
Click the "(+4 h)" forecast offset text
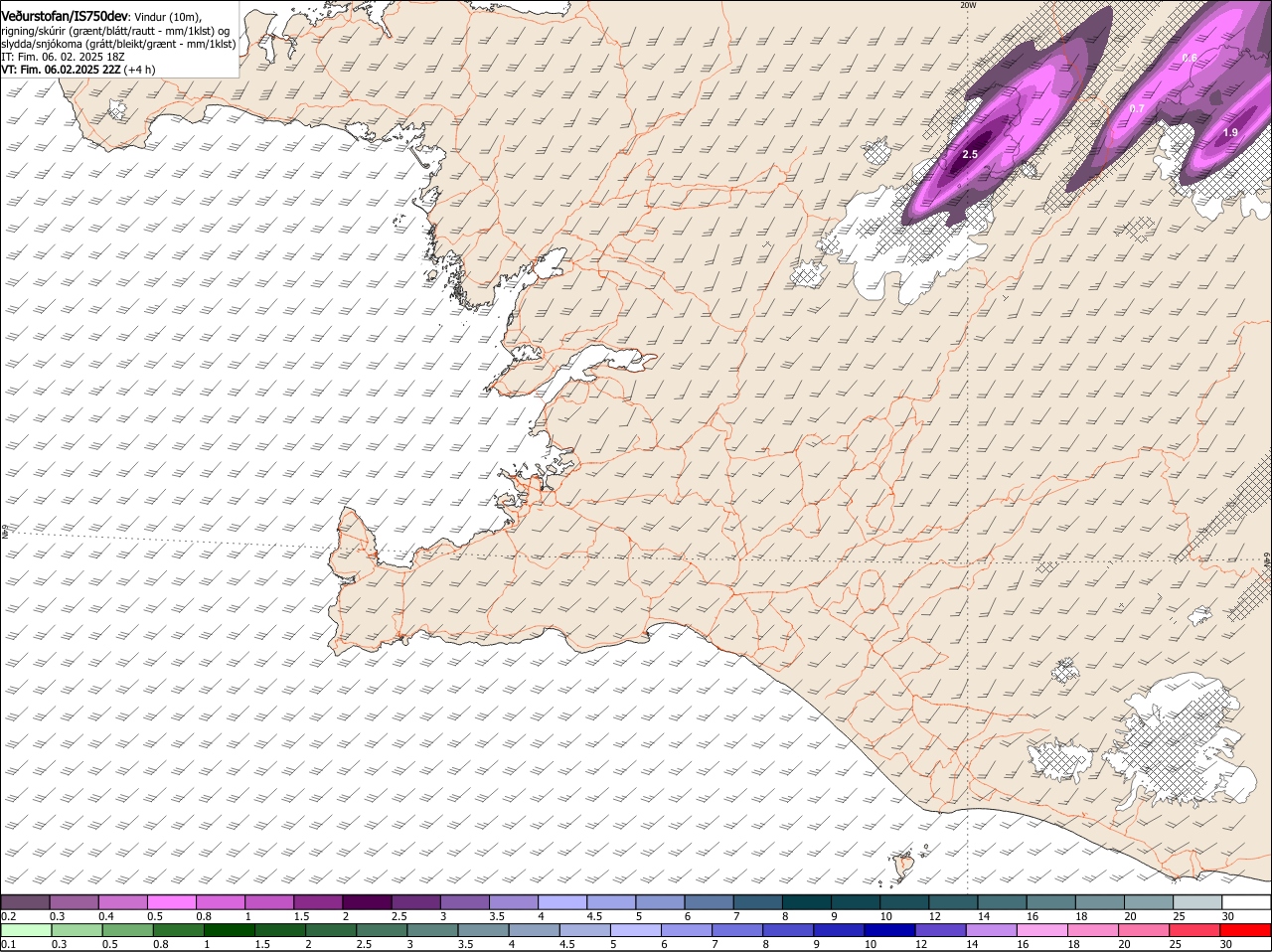pos(139,70)
